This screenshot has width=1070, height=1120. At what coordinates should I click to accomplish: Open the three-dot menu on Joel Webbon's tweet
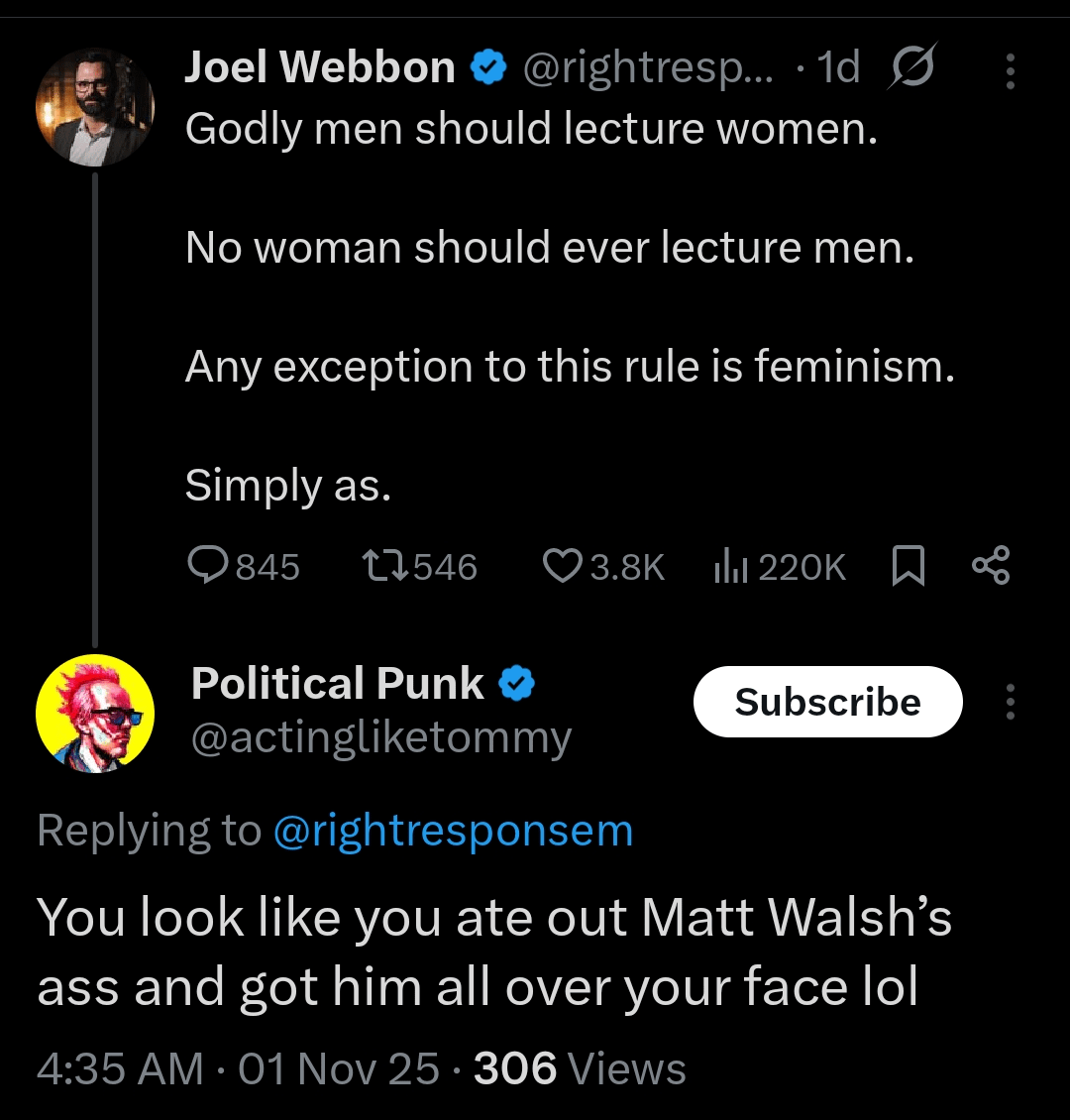(x=1010, y=70)
